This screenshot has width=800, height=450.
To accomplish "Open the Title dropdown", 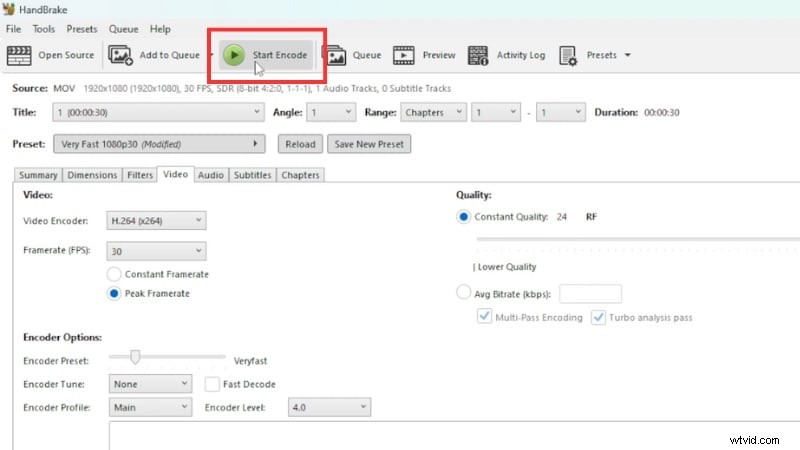I will (x=158, y=112).
